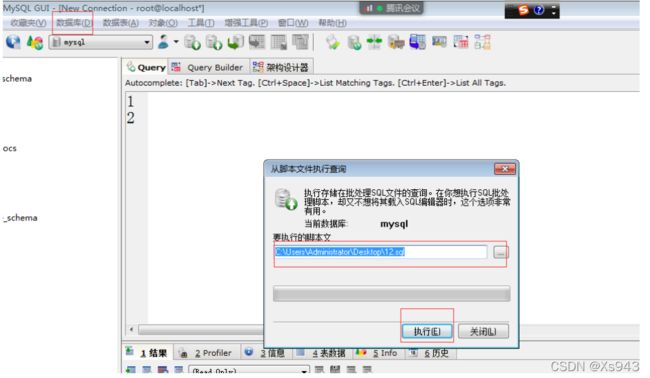
Task: Open the 帮助(H) menu
Action: tap(332, 23)
